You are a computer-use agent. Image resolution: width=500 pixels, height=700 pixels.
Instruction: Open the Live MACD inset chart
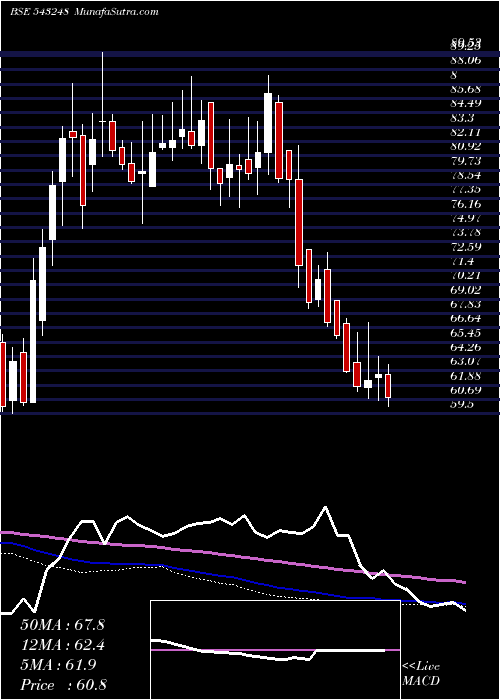click(x=275, y=650)
